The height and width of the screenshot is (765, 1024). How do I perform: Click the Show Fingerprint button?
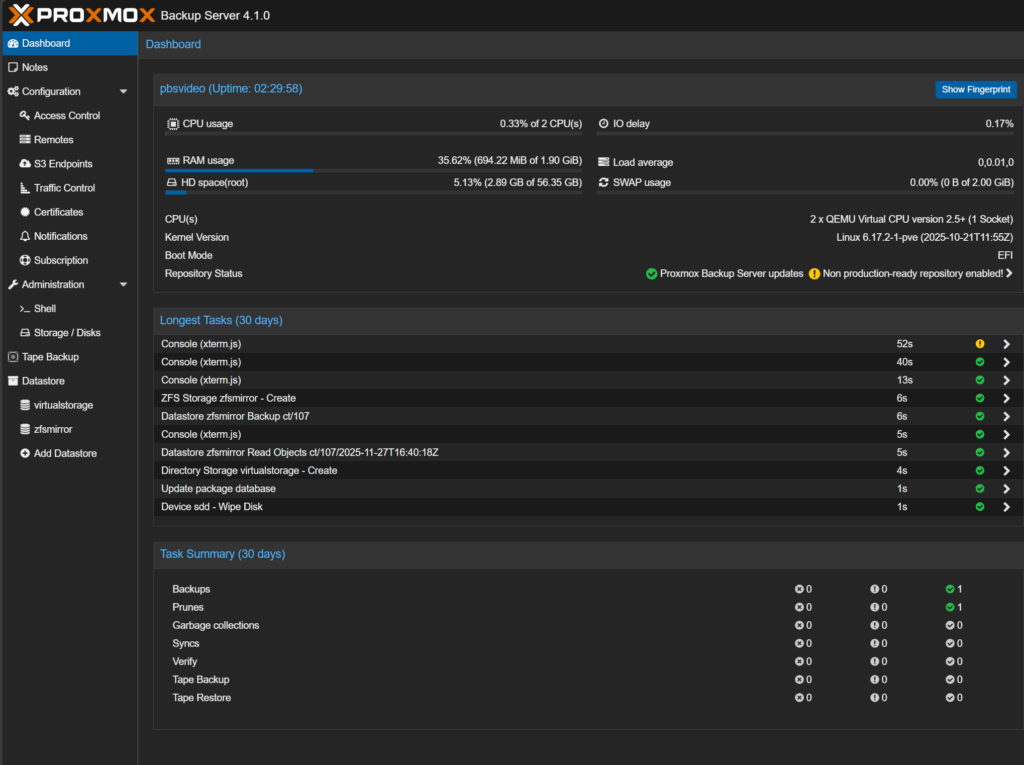click(975, 89)
